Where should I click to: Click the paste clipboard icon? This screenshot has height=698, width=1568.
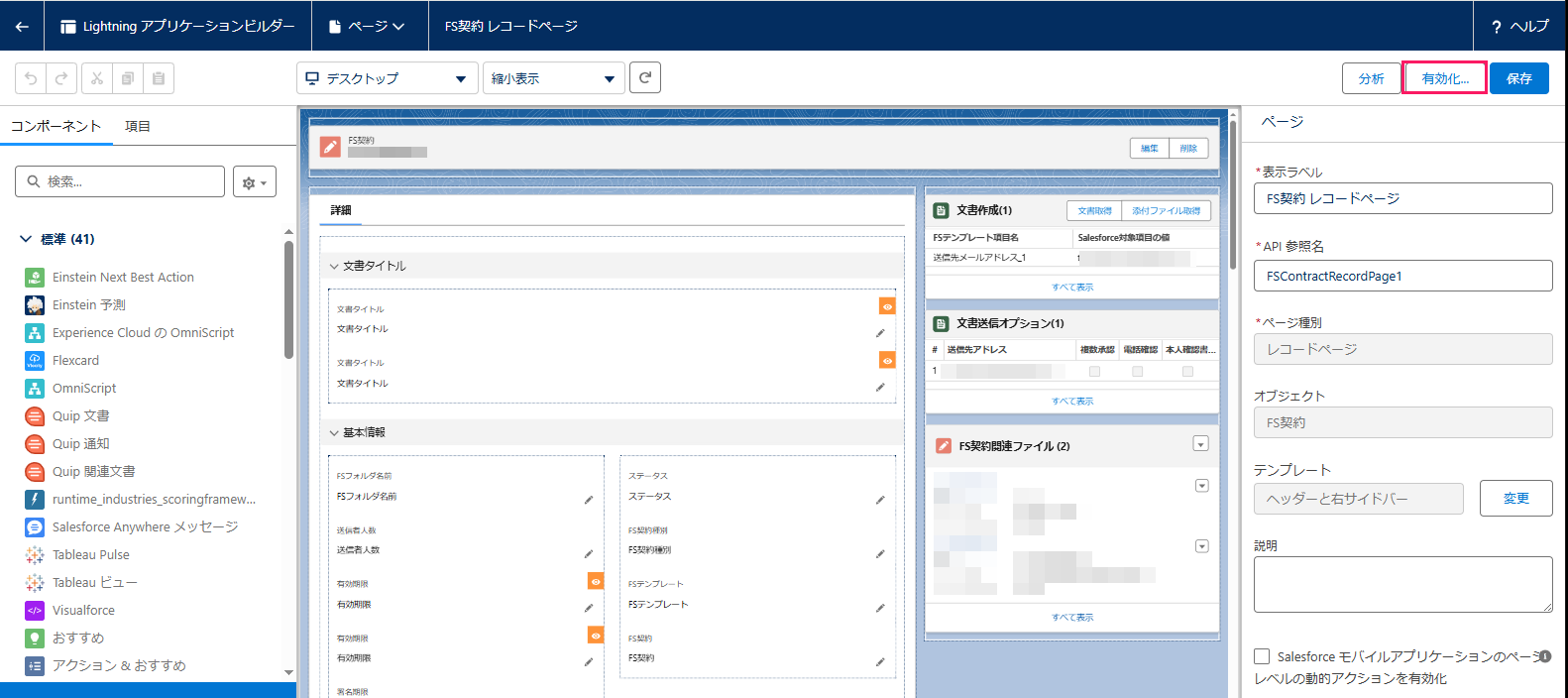(x=159, y=78)
